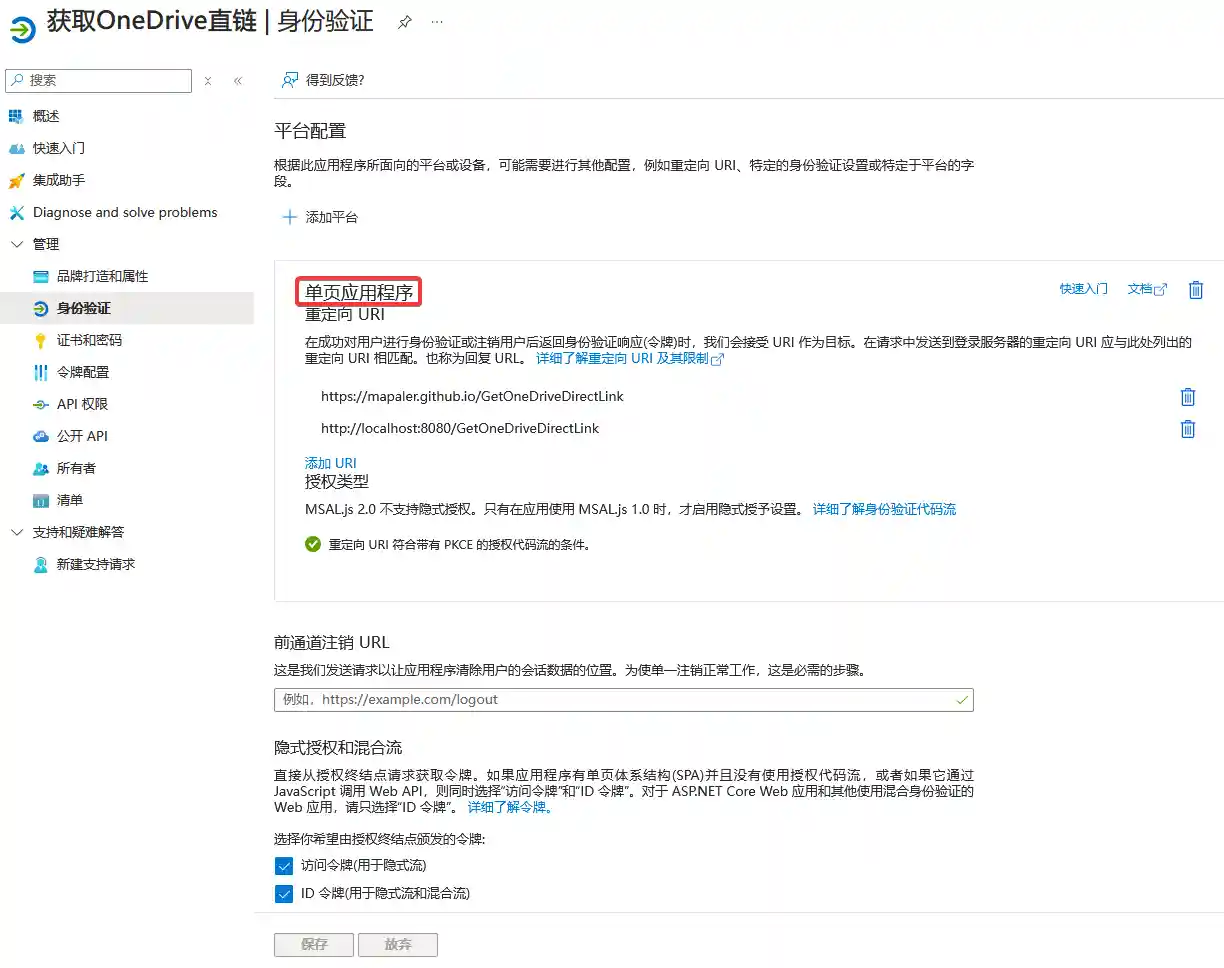Disable the ID 令牌 checkbox

(284, 893)
